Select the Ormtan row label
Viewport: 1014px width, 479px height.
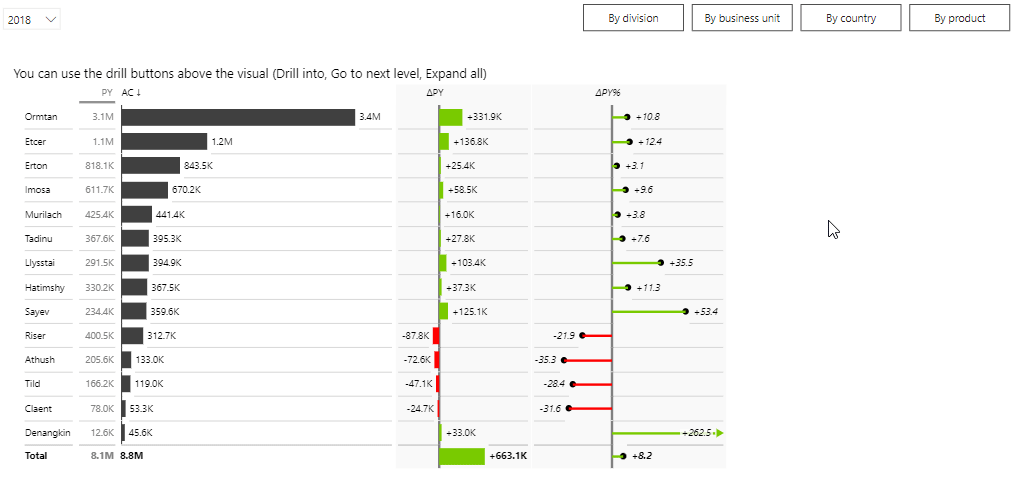[41, 117]
